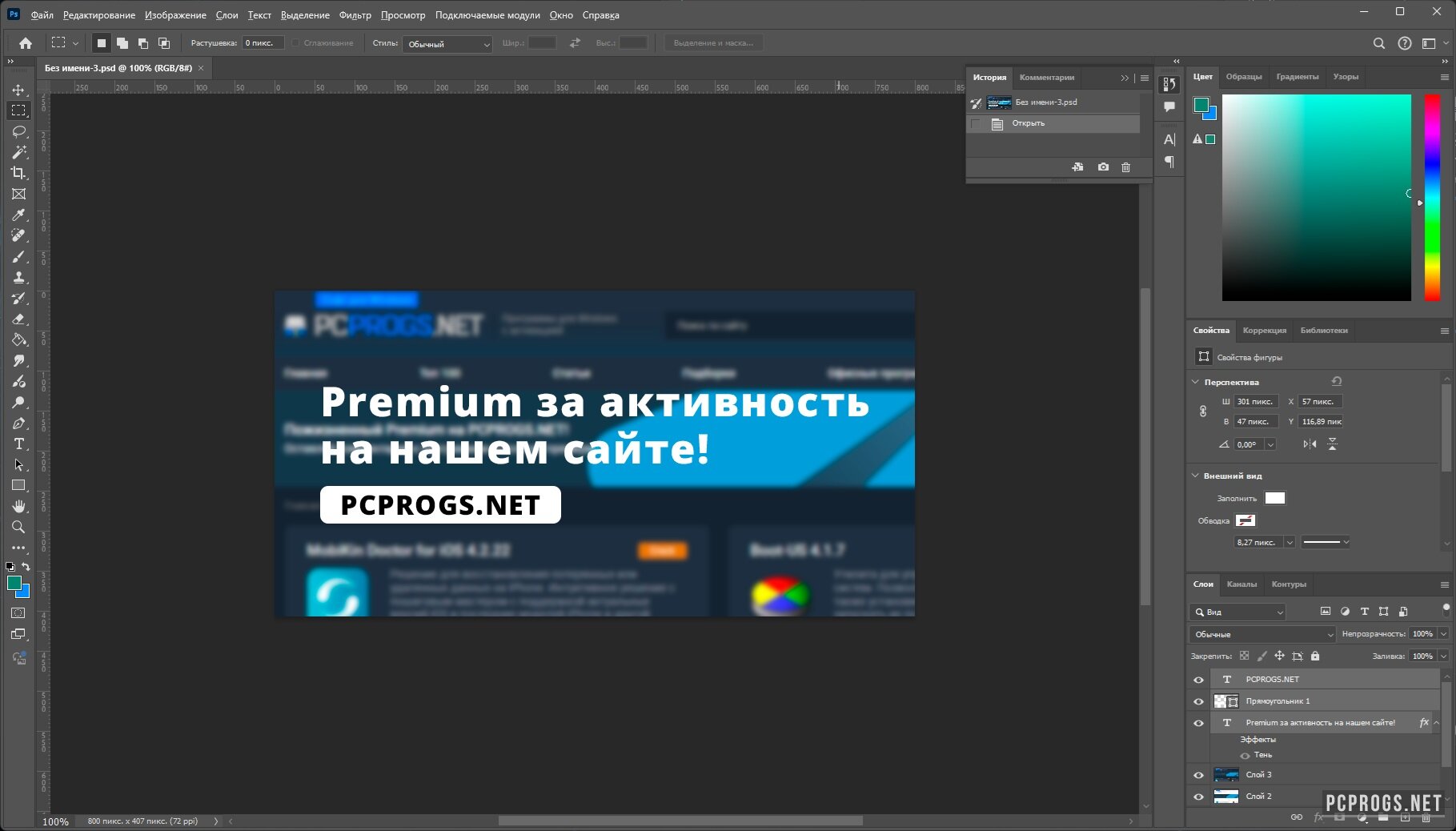Create new snapshot in History panel
1456x831 pixels.
pos(1103,167)
